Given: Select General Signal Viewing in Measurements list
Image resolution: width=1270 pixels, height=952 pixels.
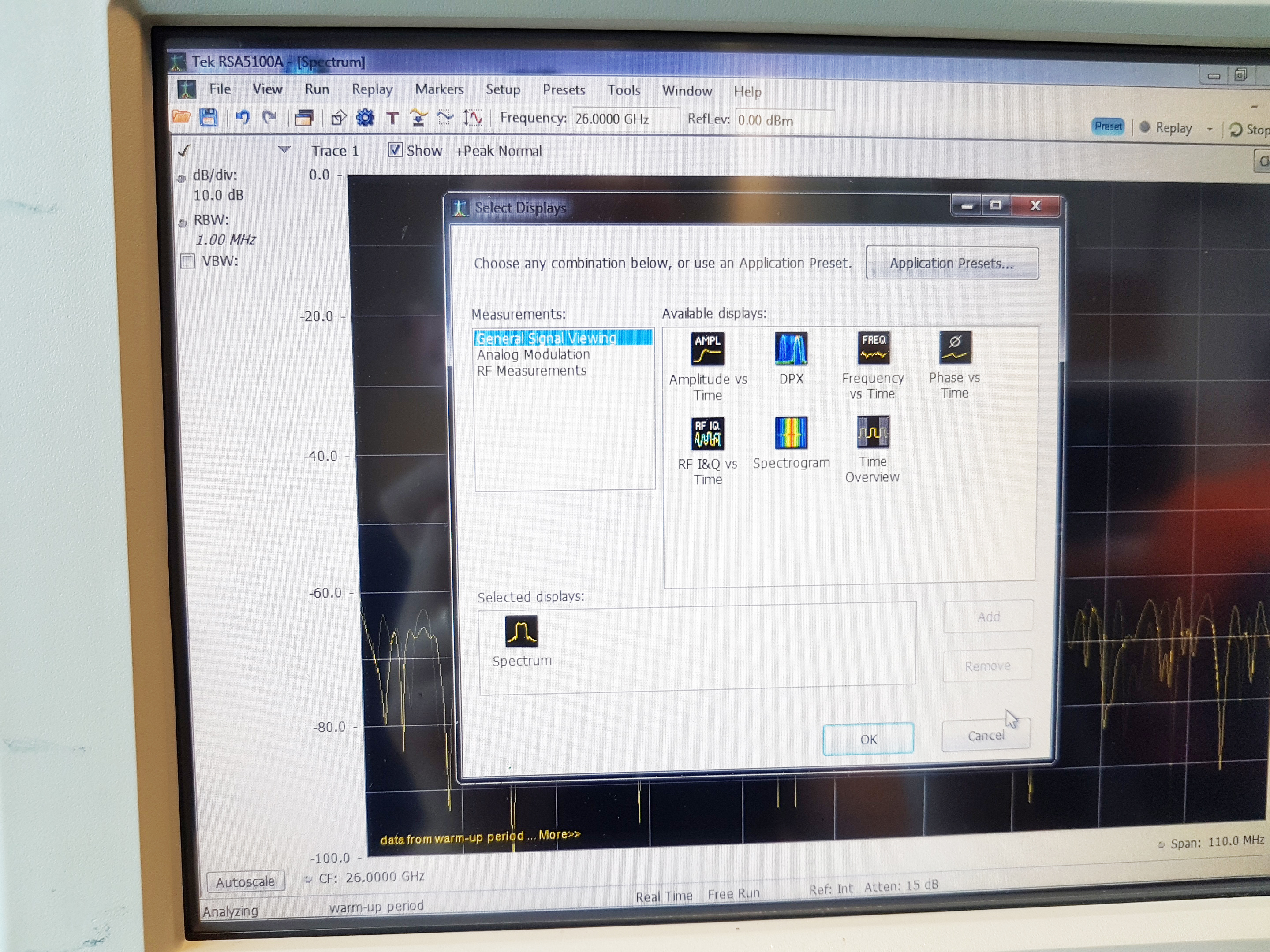Looking at the screenshot, I should 563,338.
